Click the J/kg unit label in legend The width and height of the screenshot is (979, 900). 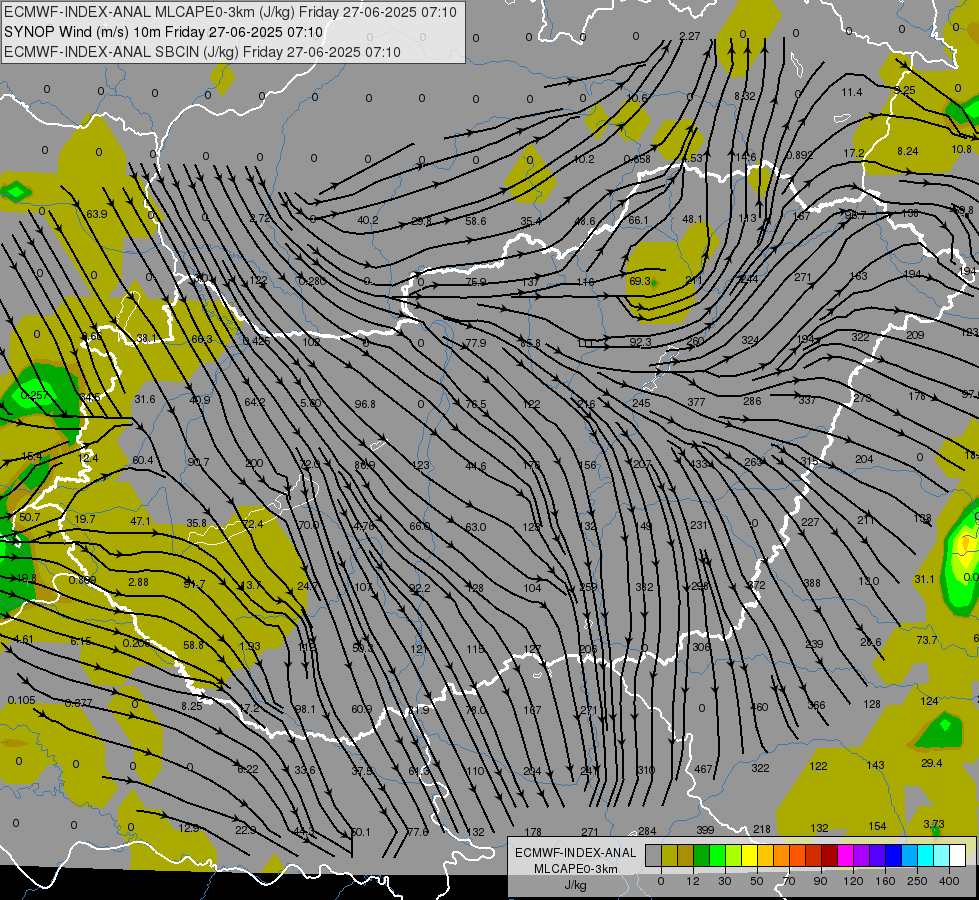coord(576,885)
